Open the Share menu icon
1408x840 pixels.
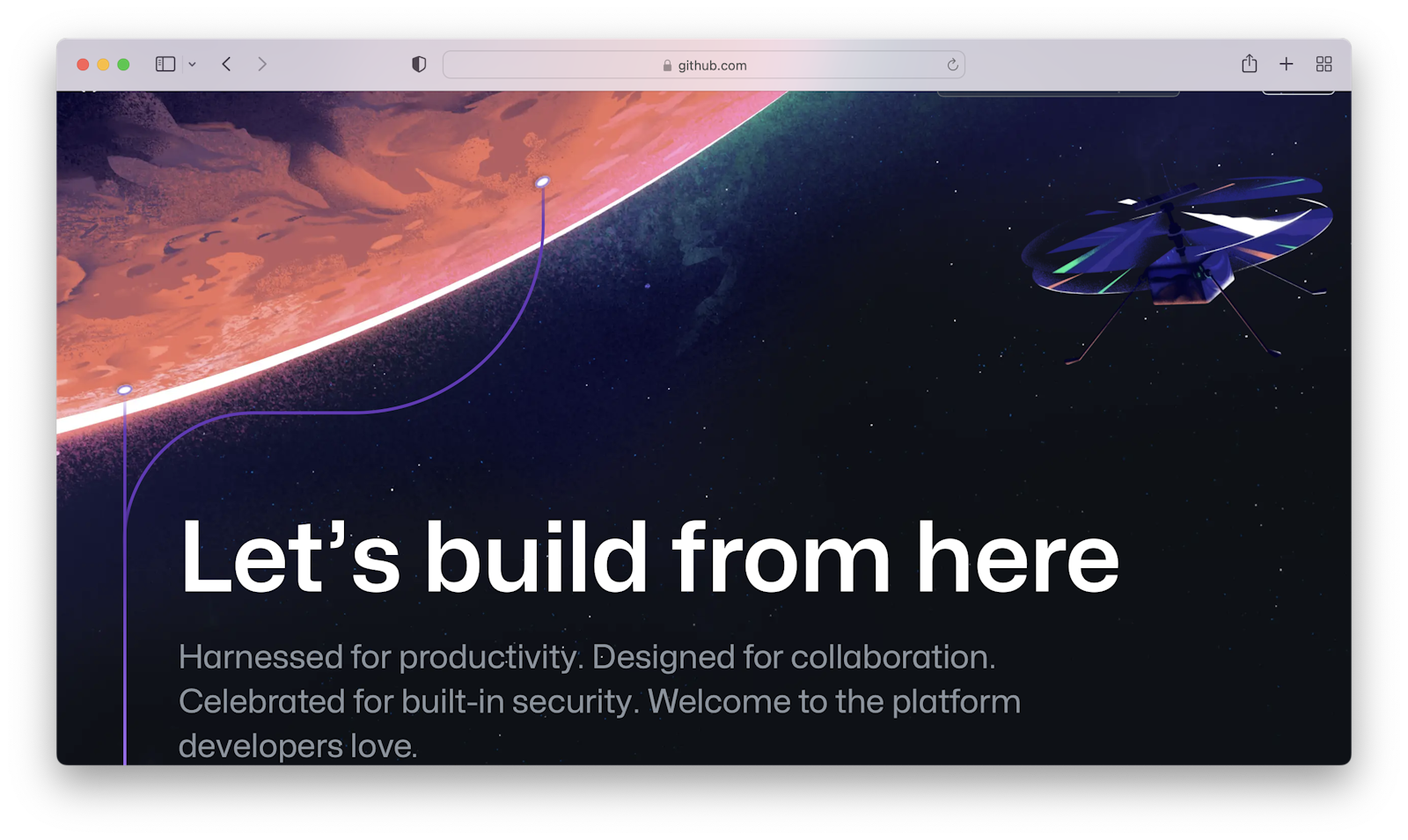coord(1250,63)
